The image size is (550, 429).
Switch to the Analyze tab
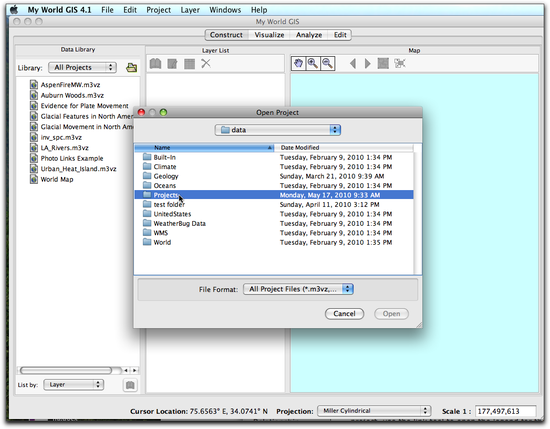[309, 35]
